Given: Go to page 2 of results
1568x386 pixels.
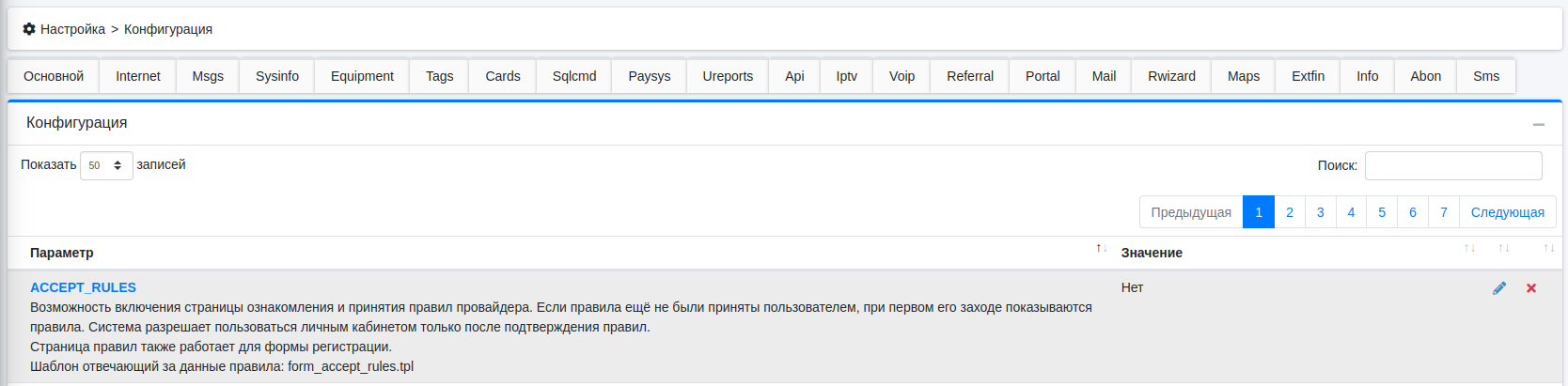Looking at the screenshot, I should coord(1289,212).
